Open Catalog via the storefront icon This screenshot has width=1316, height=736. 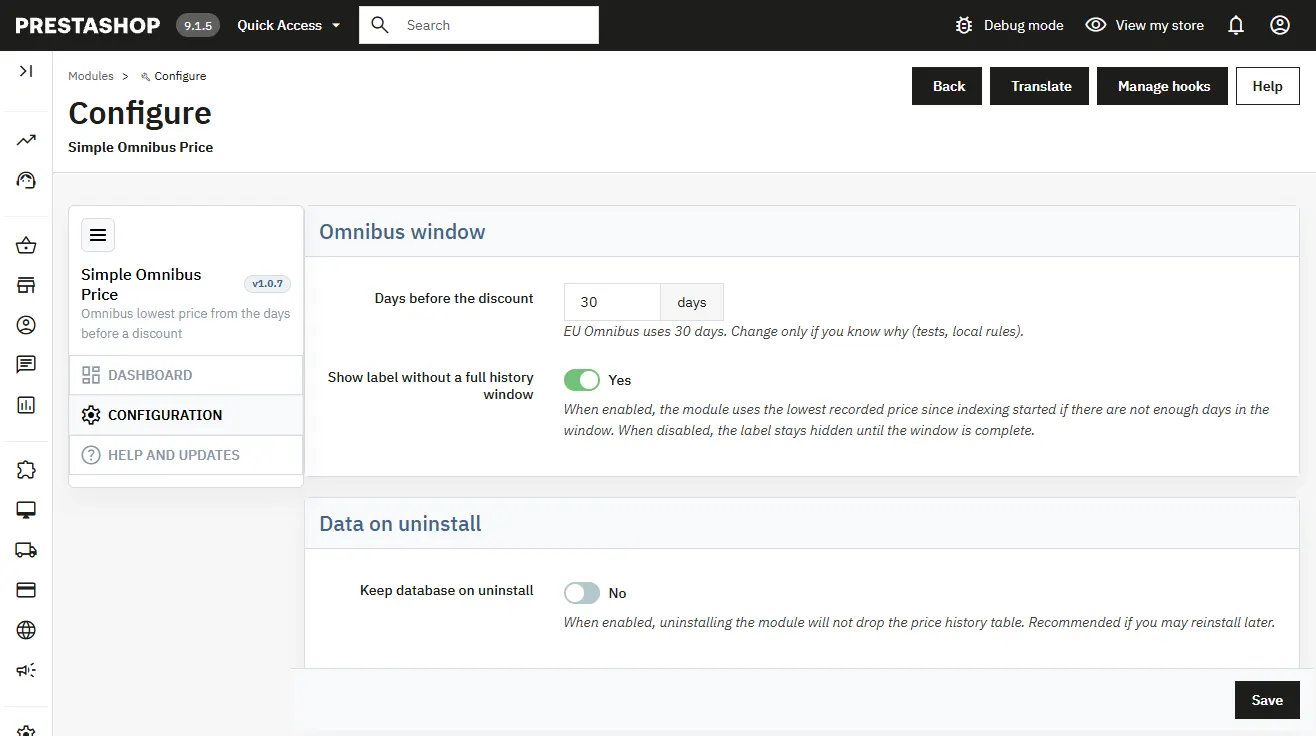tap(26, 285)
